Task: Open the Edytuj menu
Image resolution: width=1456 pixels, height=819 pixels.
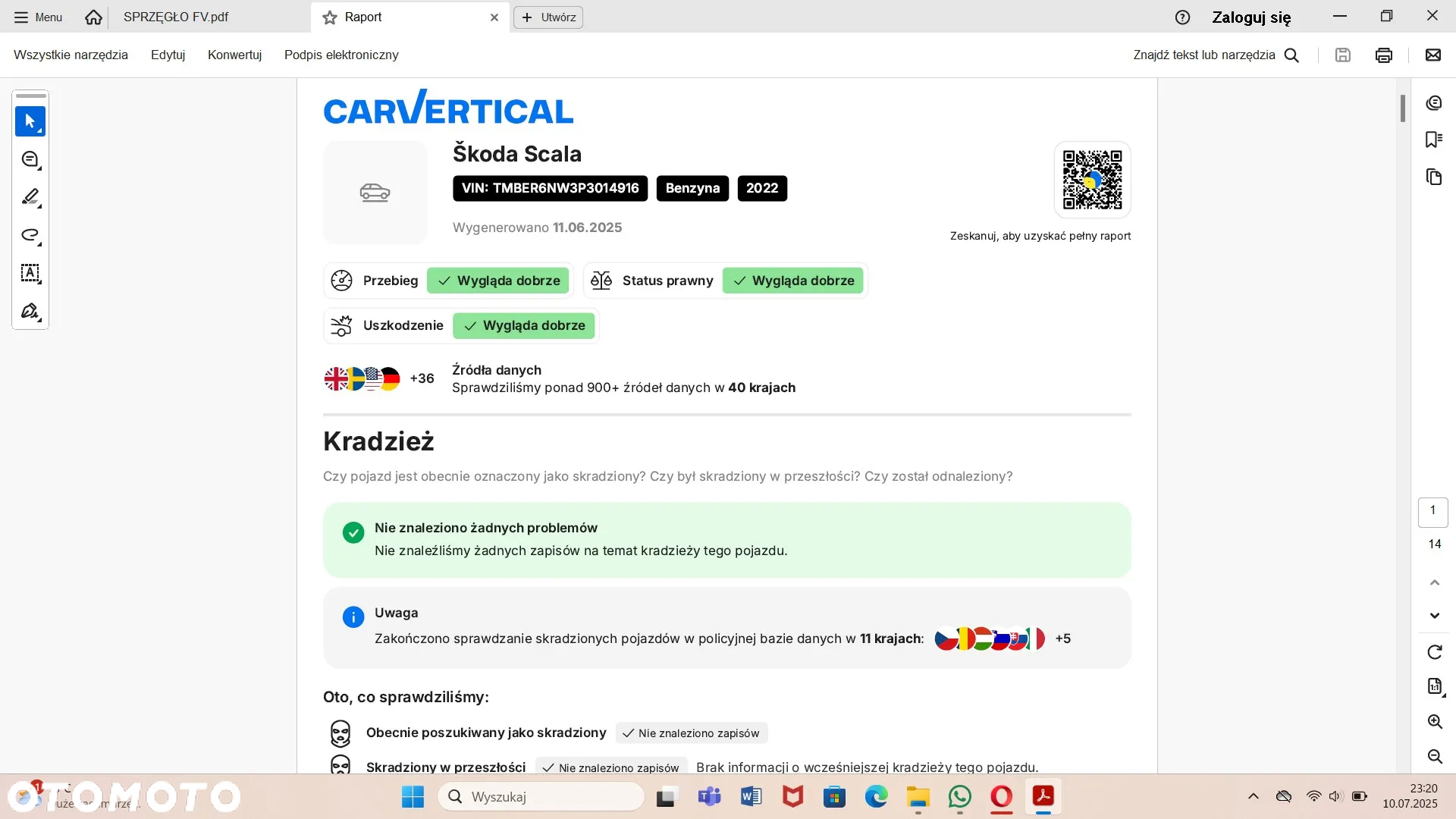Action: (168, 55)
